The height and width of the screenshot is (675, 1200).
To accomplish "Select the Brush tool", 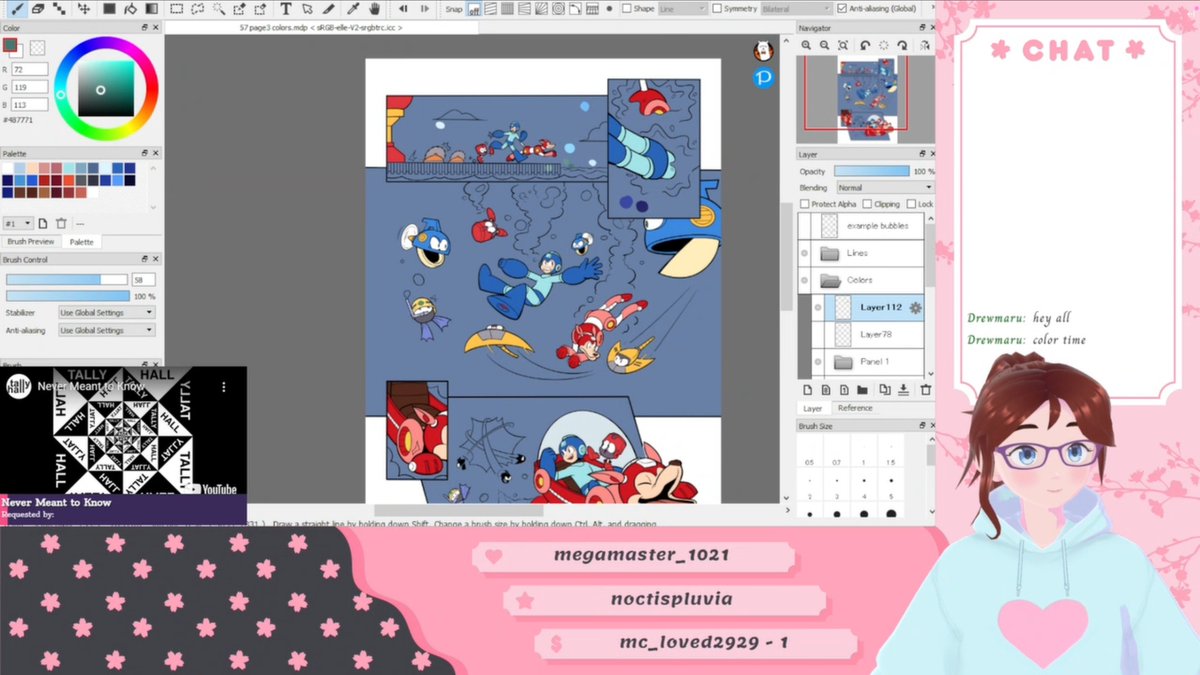I will pos(18,8).
